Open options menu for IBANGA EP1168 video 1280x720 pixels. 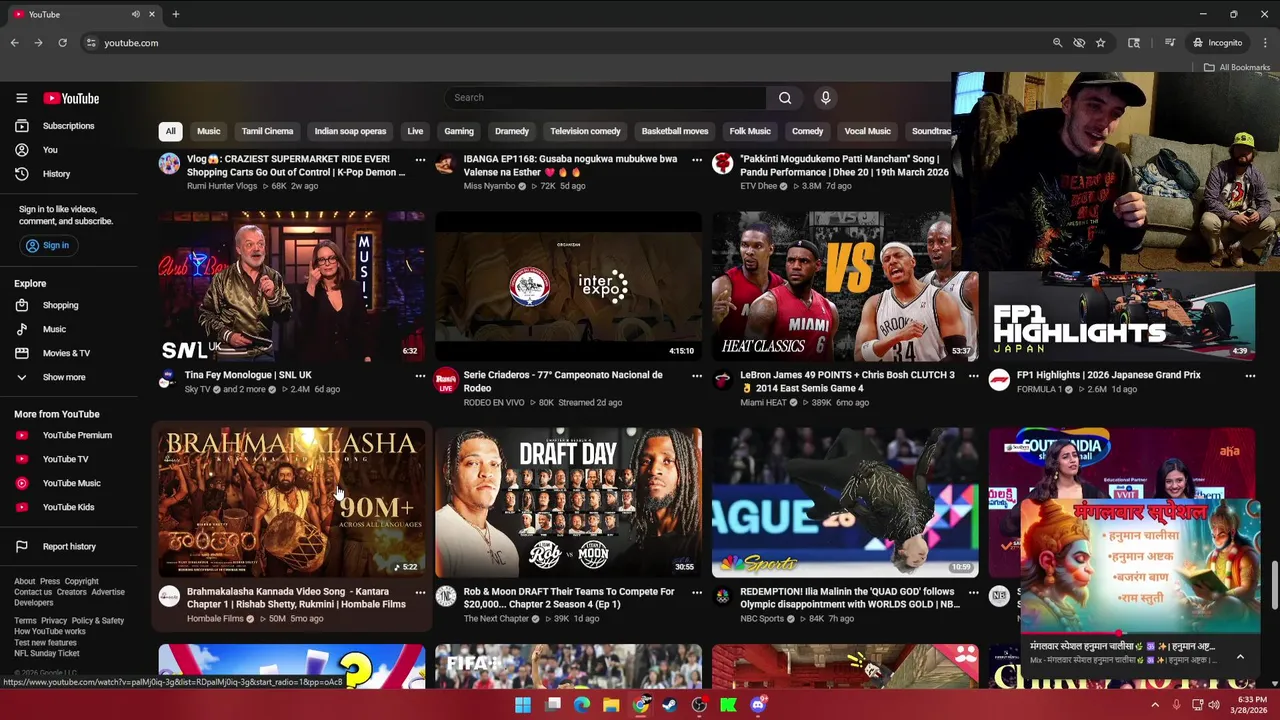(697, 160)
